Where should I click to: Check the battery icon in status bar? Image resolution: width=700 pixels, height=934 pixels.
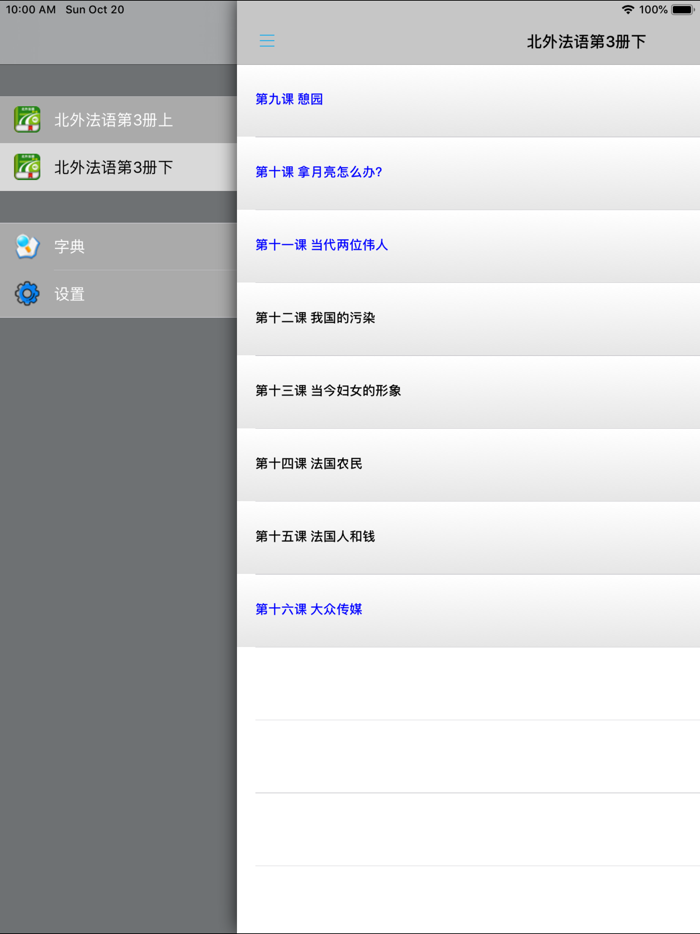(x=683, y=9)
